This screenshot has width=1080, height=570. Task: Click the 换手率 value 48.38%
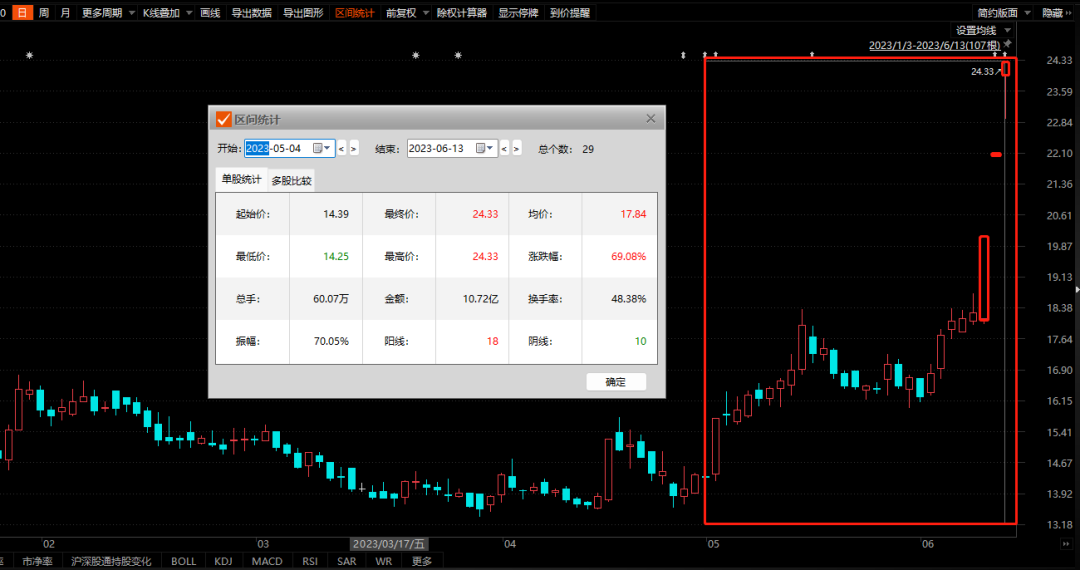click(628, 299)
